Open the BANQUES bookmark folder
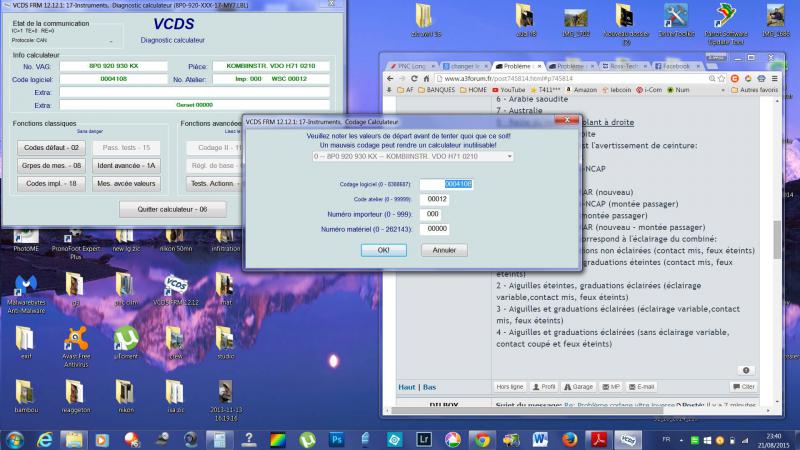This screenshot has height=450, width=800. coord(436,90)
